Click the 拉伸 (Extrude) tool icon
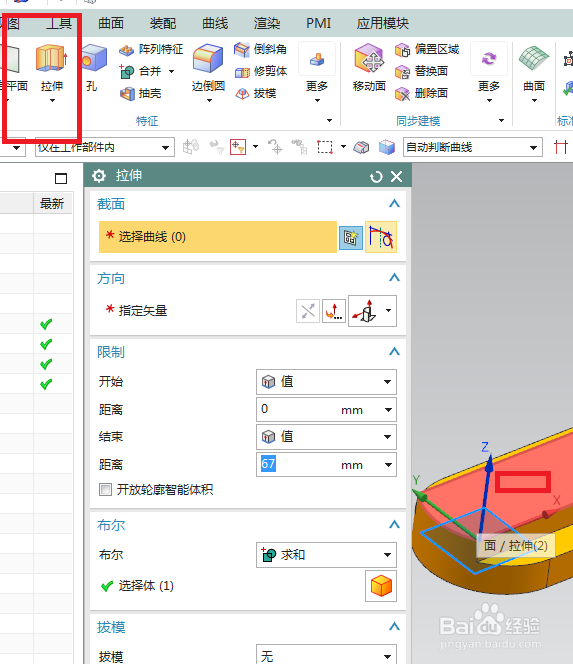Image resolution: width=573 pixels, height=664 pixels. (x=52, y=58)
